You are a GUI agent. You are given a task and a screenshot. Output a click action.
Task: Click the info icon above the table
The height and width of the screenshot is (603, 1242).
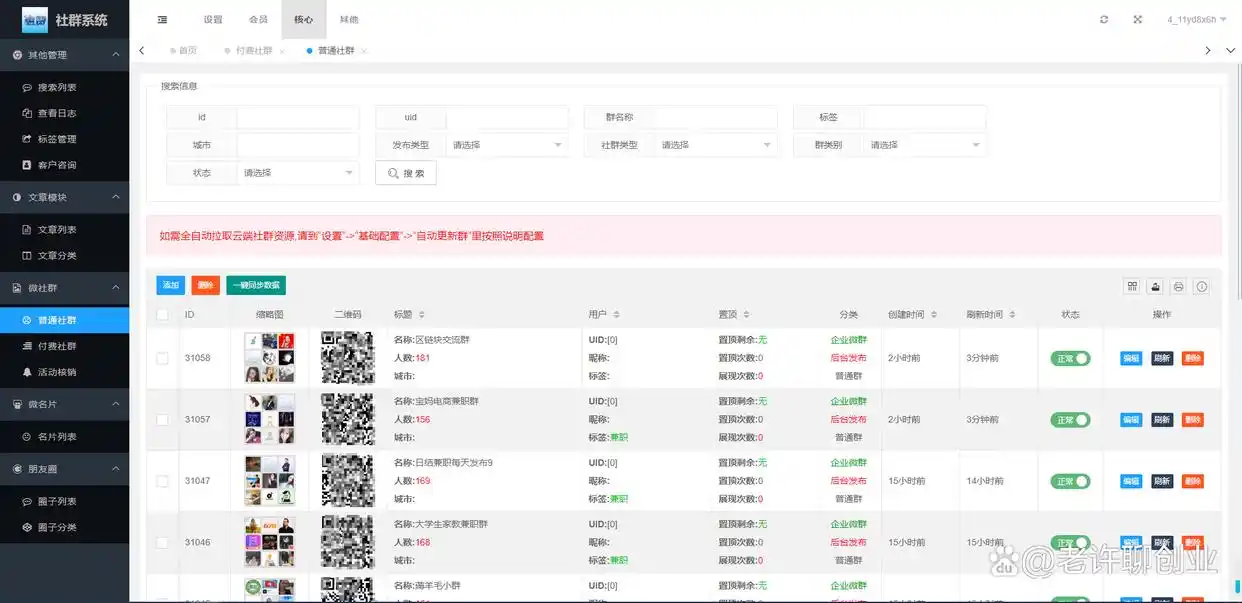click(1202, 286)
